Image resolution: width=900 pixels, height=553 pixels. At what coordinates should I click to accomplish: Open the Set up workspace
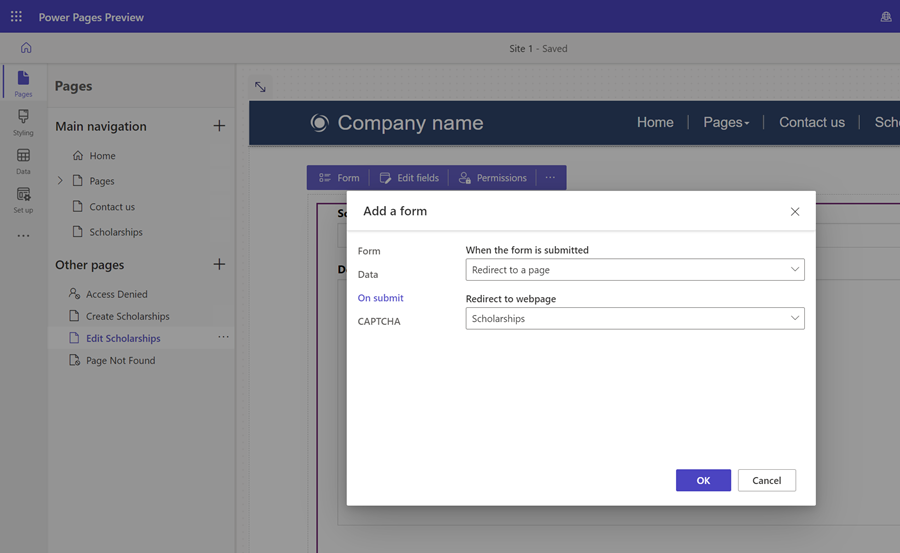tap(23, 200)
